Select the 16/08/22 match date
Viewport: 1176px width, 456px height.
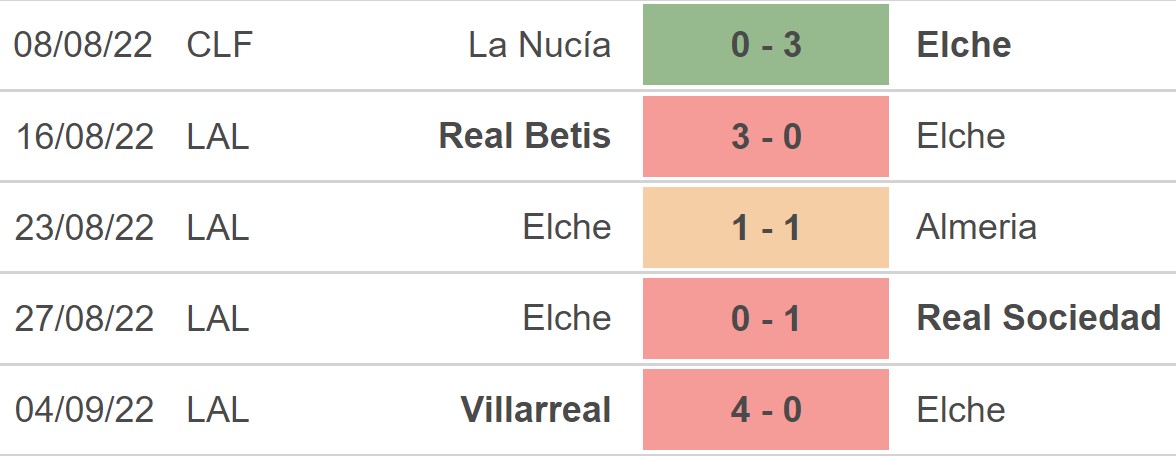click(84, 136)
